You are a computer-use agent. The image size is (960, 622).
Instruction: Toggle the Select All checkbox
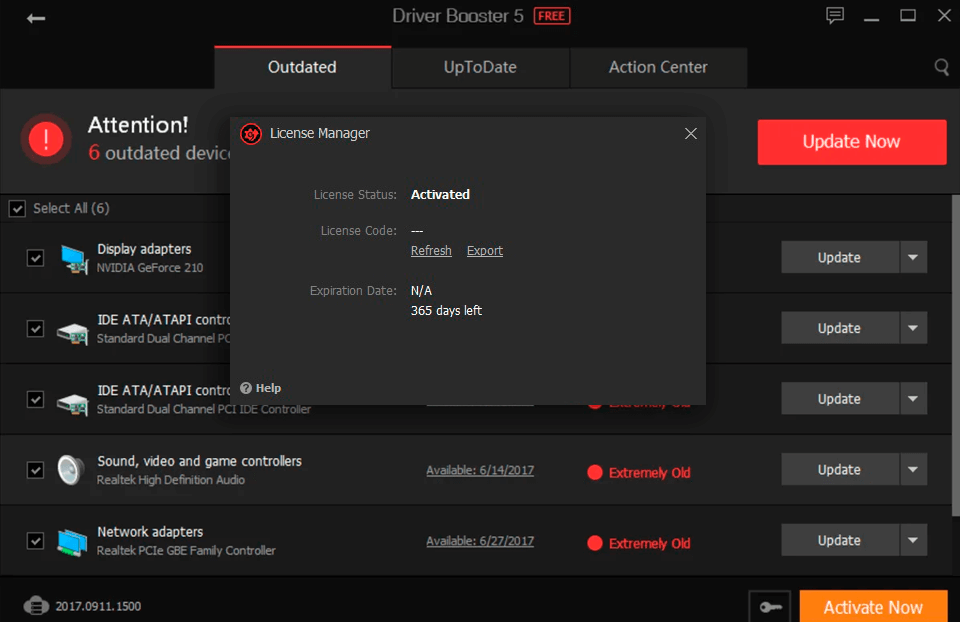pos(17,209)
